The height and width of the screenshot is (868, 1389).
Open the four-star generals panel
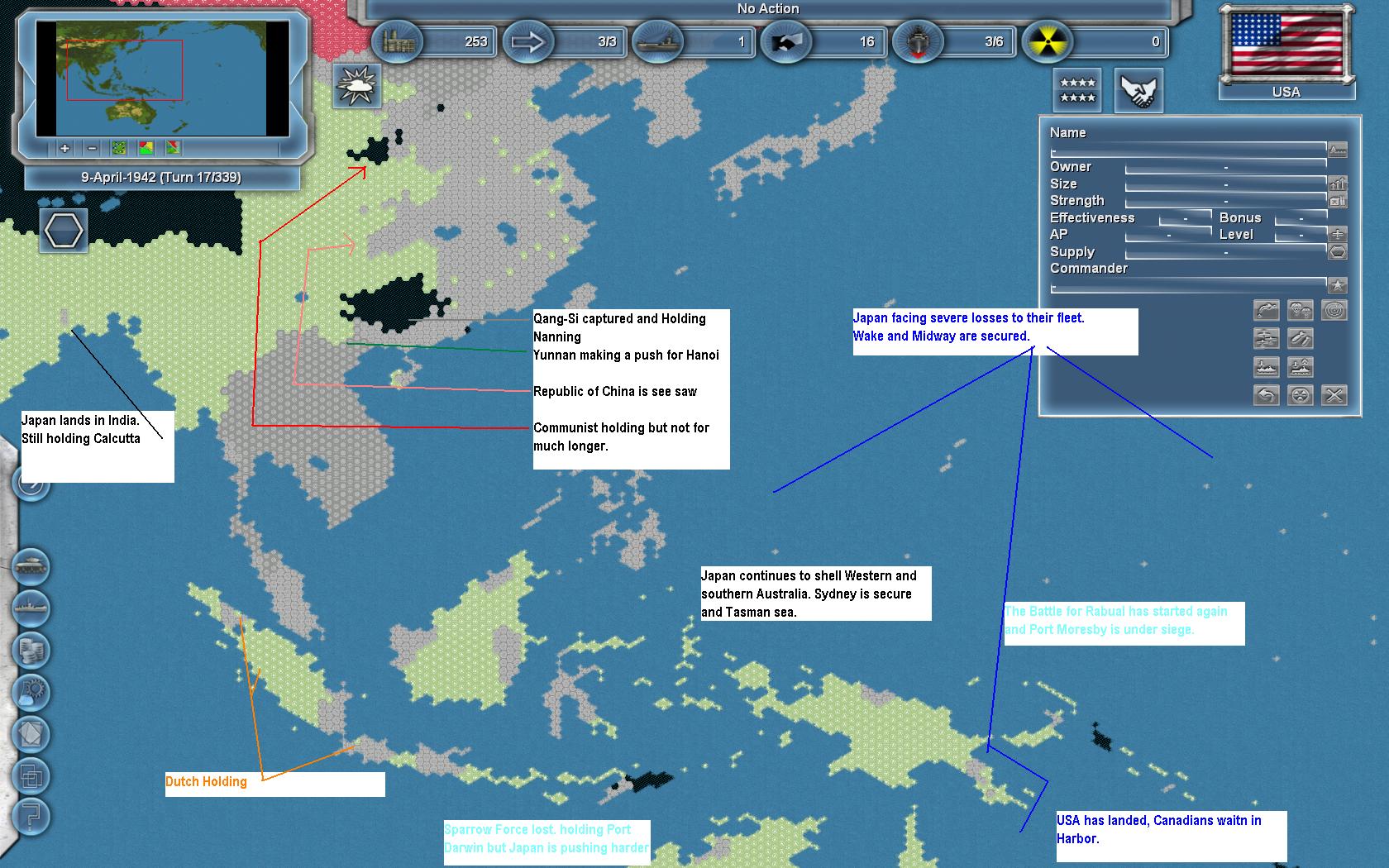tap(1077, 90)
